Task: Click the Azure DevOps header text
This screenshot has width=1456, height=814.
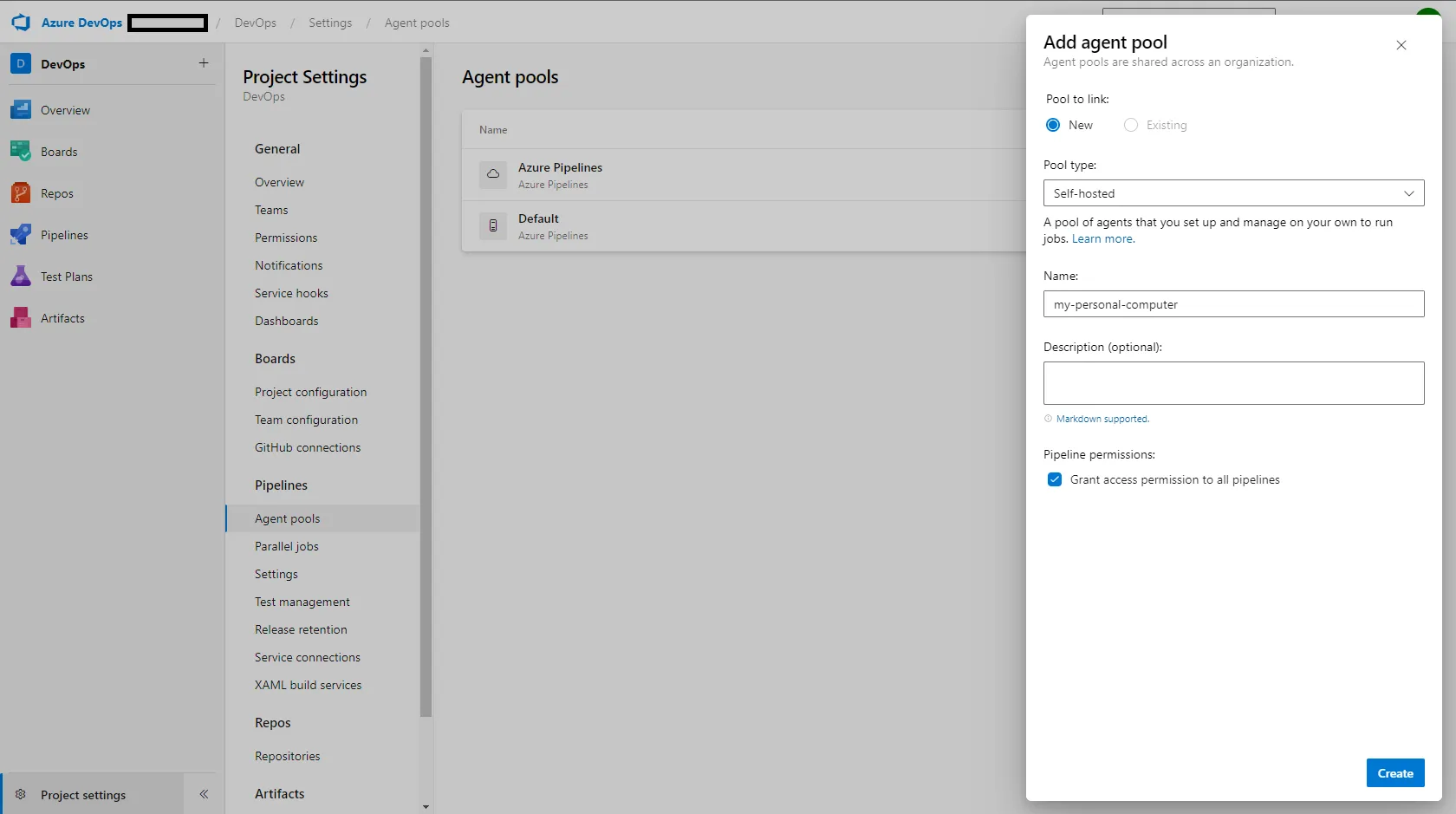Action: (81, 23)
